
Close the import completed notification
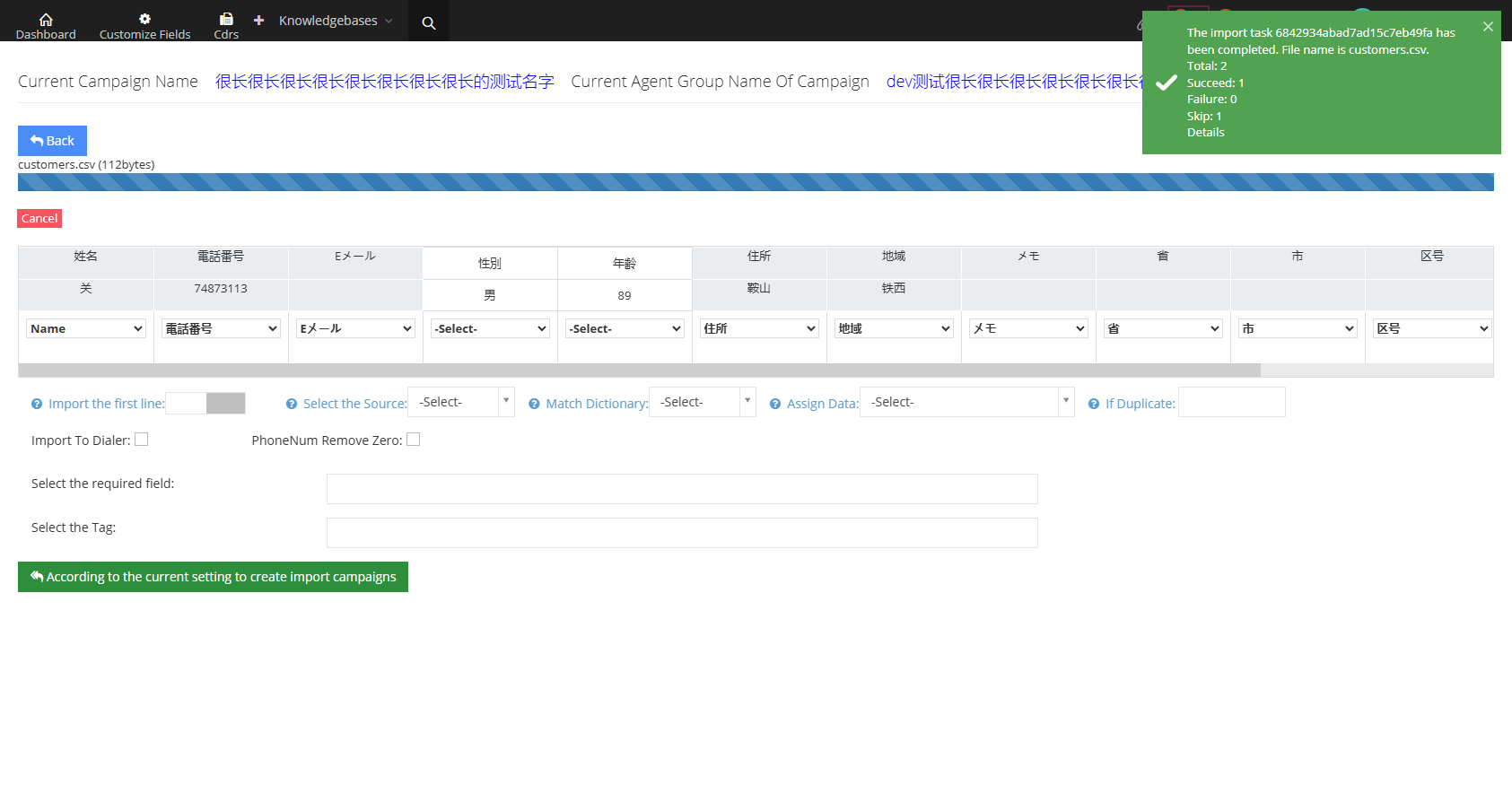(1488, 27)
